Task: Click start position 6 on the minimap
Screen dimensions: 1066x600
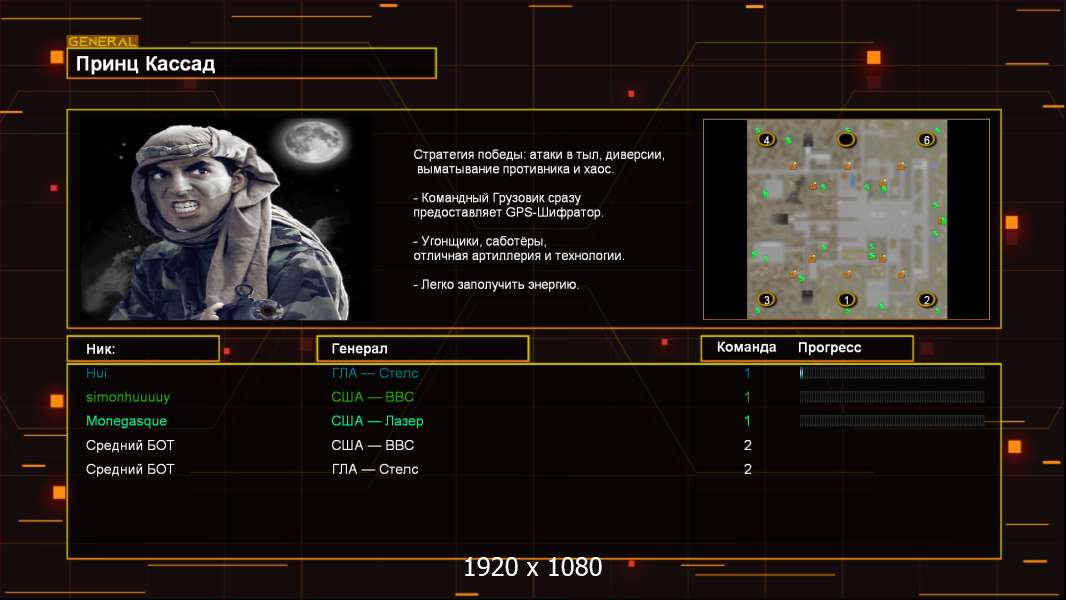Action: 927,140
